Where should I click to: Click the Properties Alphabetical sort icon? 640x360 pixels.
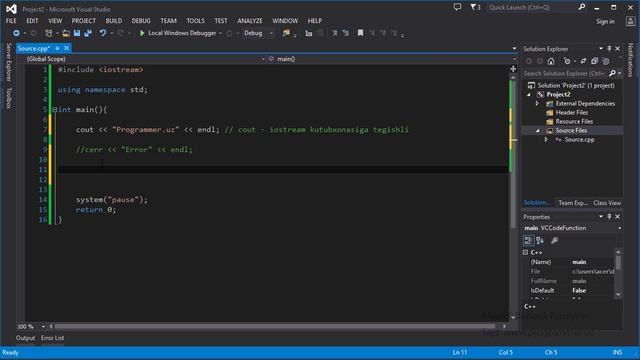(540, 240)
